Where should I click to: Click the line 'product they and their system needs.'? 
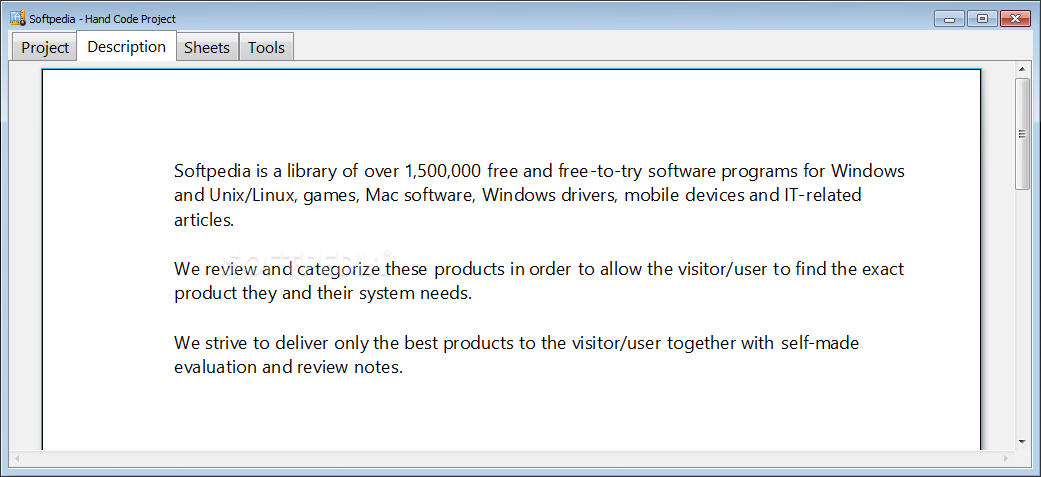[x=323, y=294]
